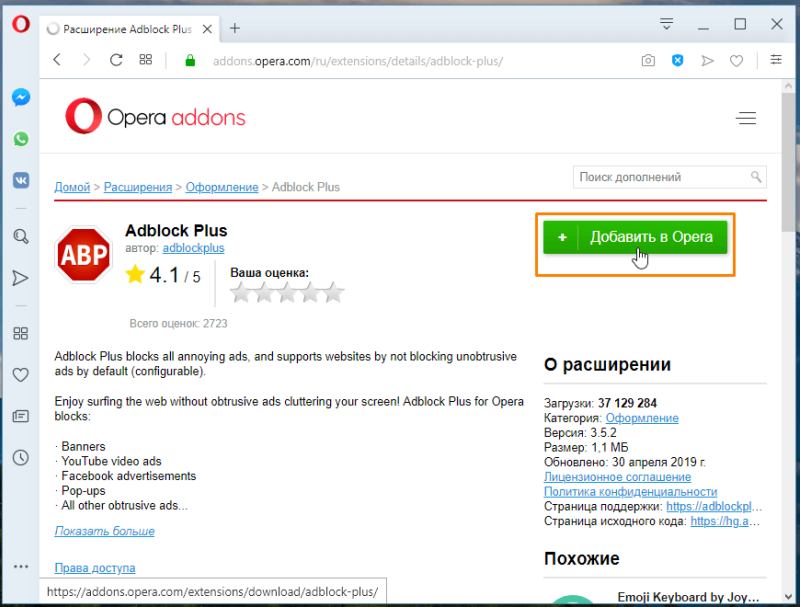
Task: Rate the extension five stars
Action: [x=334, y=292]
